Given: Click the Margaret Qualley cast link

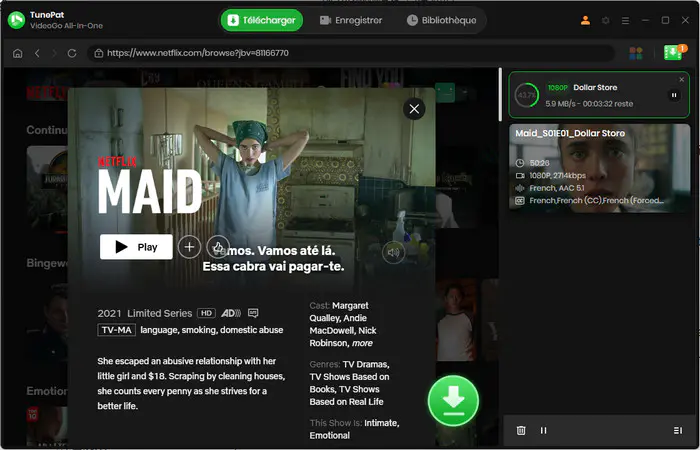Looking at the screenshot, I should 339,312.
